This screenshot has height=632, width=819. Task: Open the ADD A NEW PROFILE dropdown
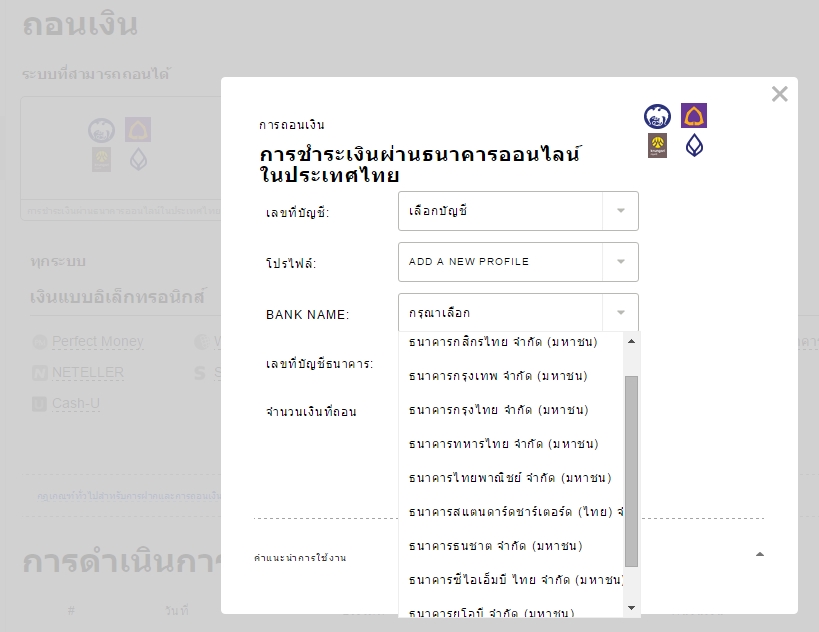(518, 262)
